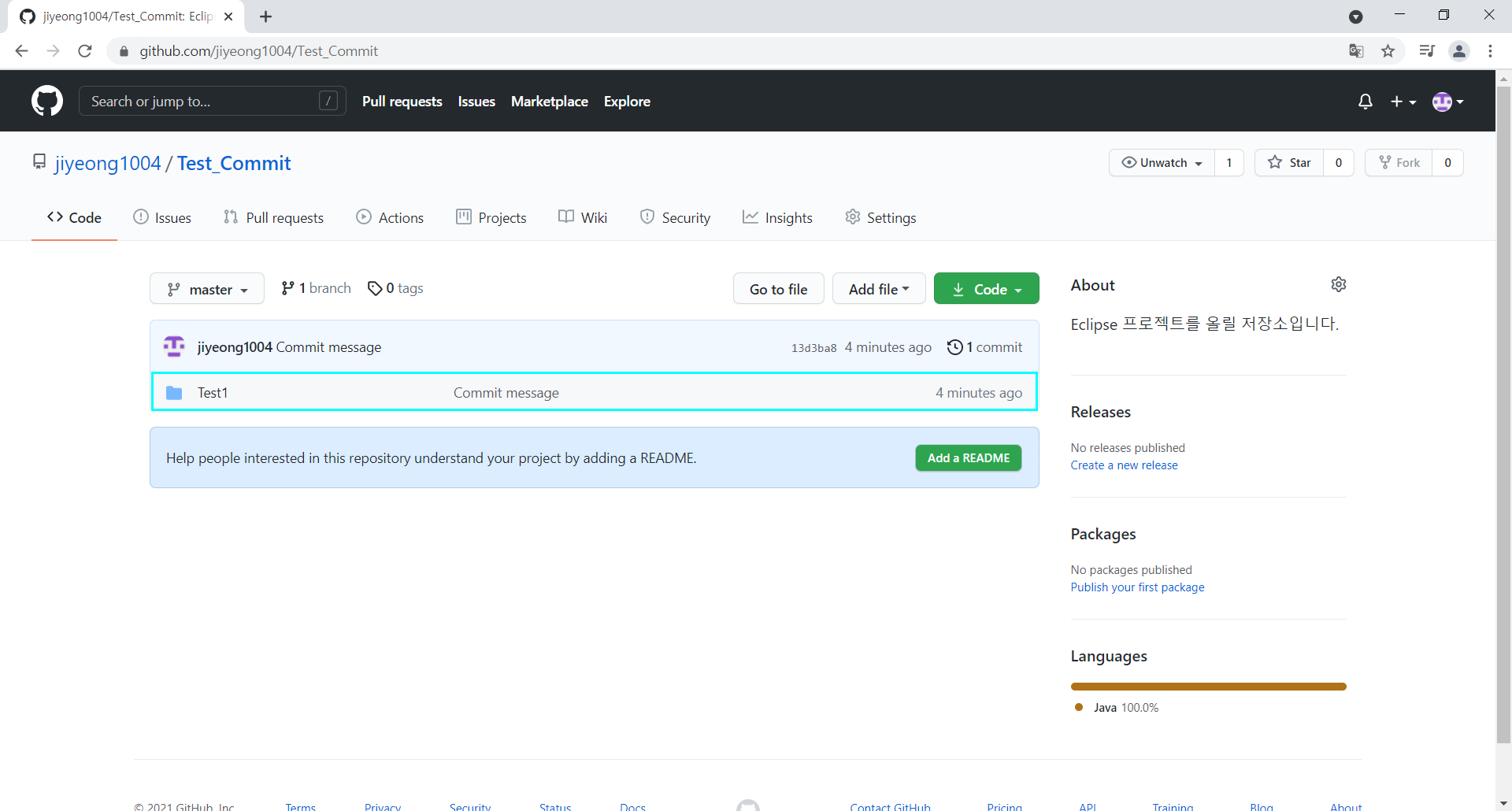The height and width of the screenshot is (811, 1512).
Task: Click the 1 branch link
Action: 316,288
